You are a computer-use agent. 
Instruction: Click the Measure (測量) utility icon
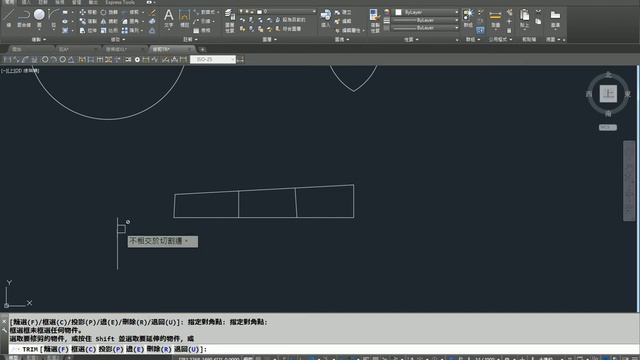click(495, 18)
